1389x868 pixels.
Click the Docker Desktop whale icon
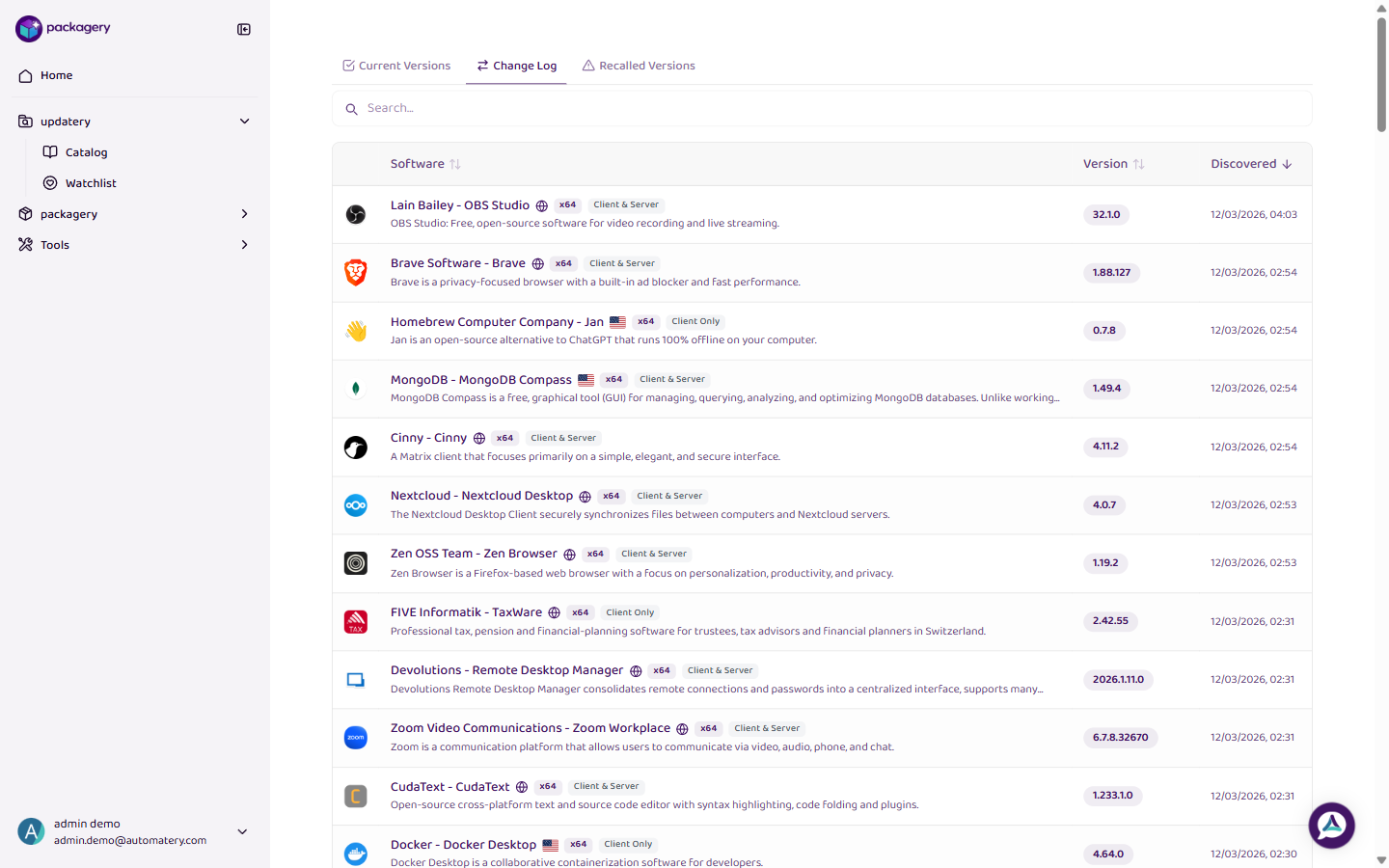coord(356,854)
